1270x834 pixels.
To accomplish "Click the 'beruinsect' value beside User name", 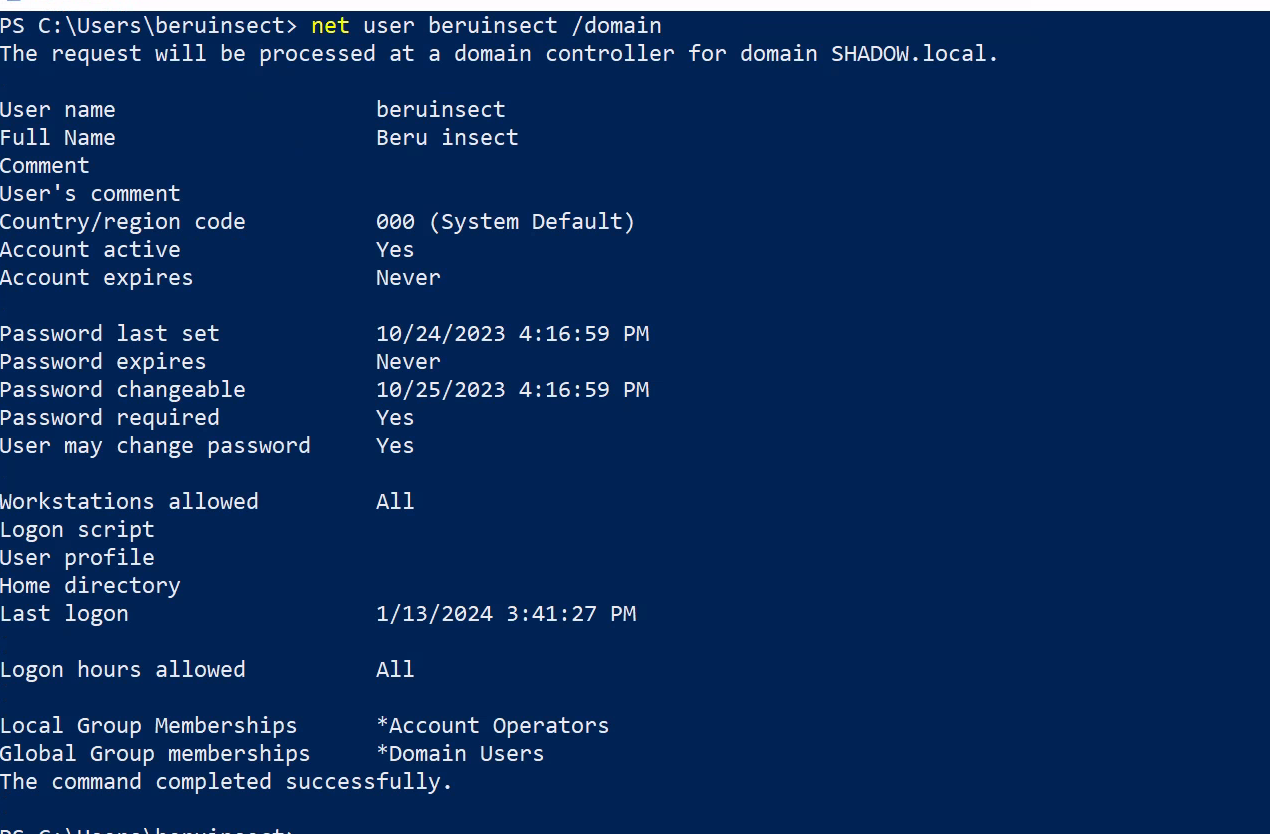I will point(440,109).
